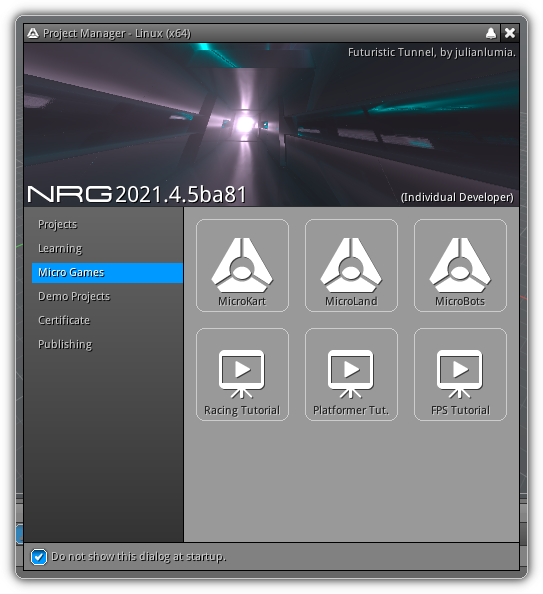Close the Project Manager dialog
This screenshot has height=594, width=543.
510,33
